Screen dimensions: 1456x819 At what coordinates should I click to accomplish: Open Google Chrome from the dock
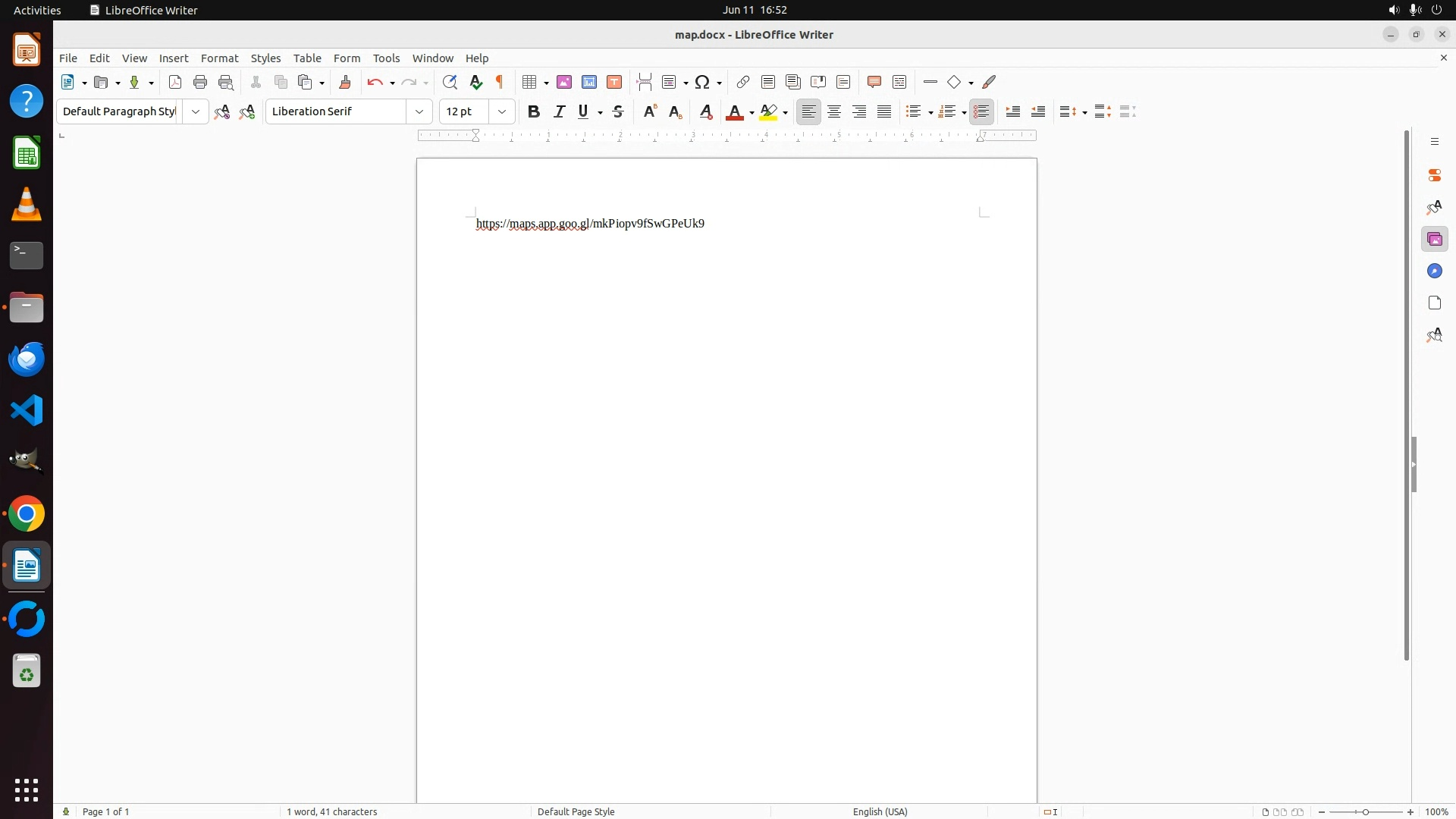pos(27,514)
